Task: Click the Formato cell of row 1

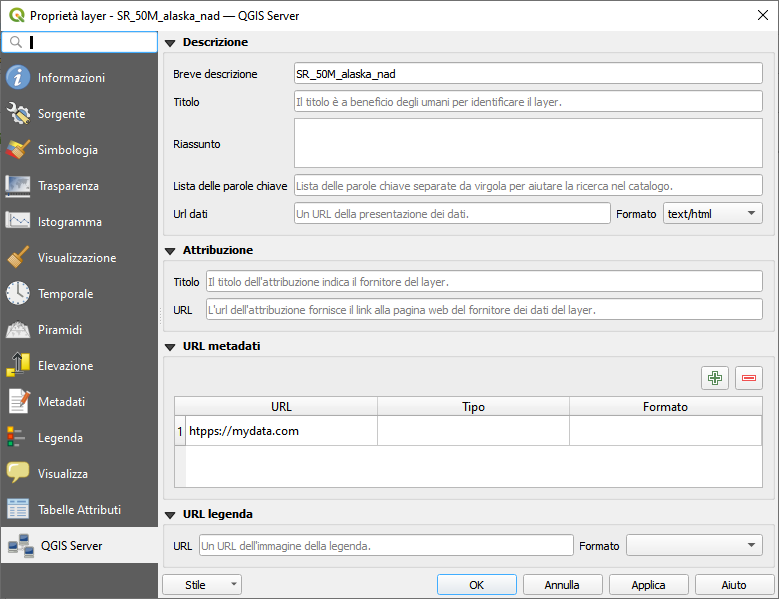Action: (665, 431)
